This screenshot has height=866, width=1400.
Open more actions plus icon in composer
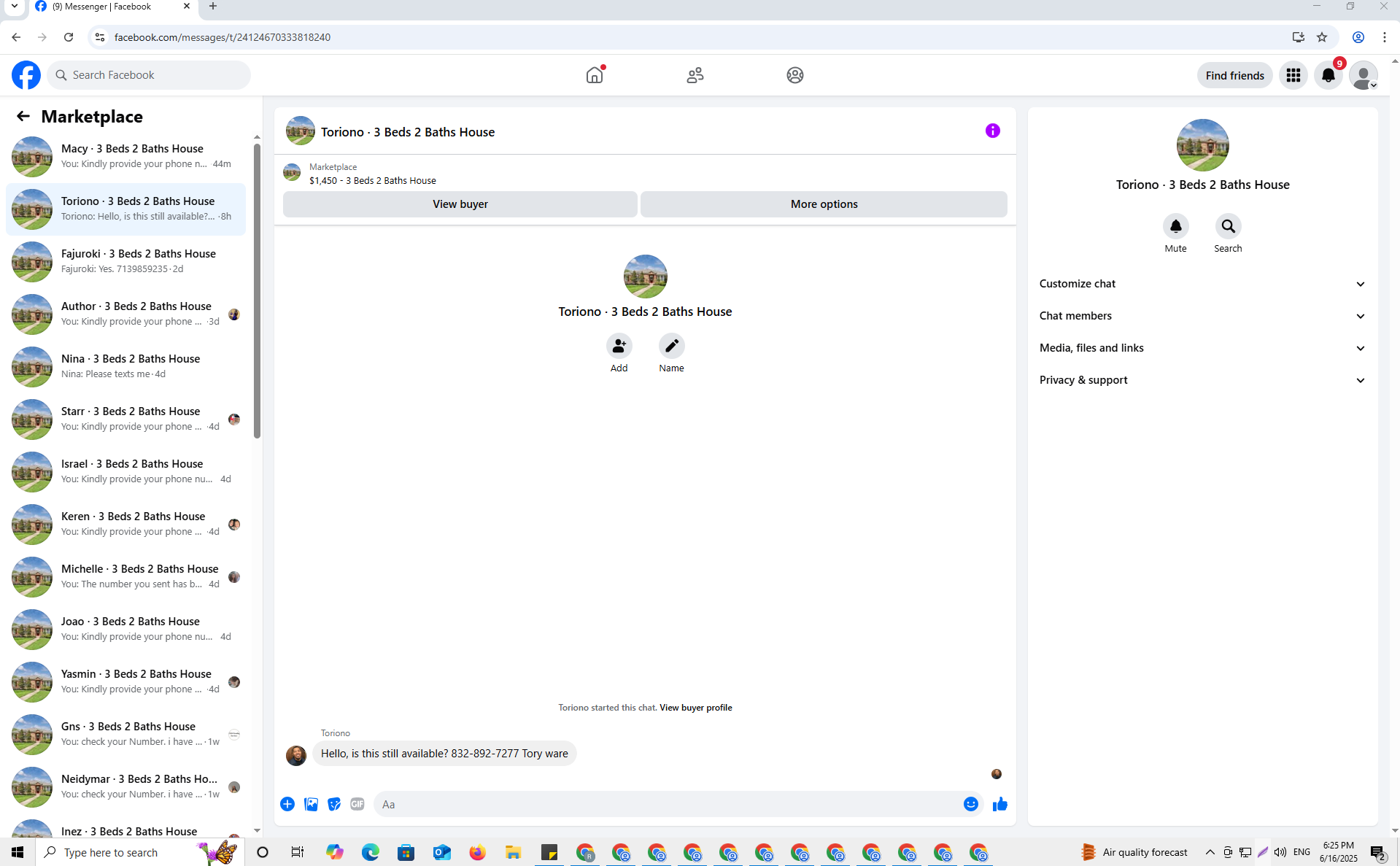pos(287,804)
